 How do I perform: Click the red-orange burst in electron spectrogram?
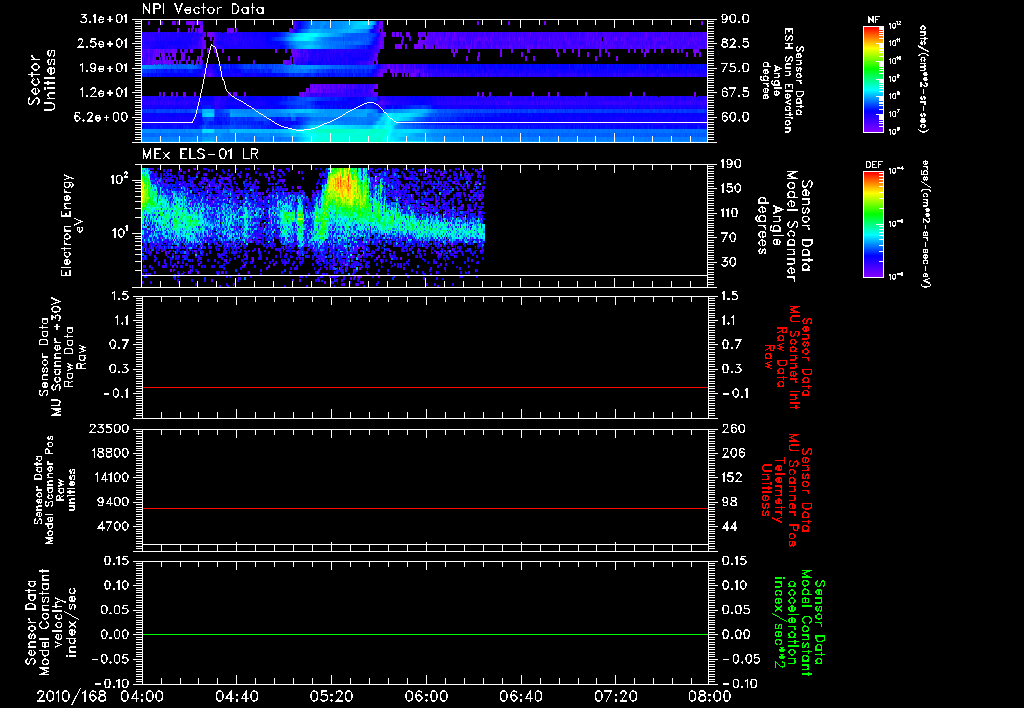(344, 186)
